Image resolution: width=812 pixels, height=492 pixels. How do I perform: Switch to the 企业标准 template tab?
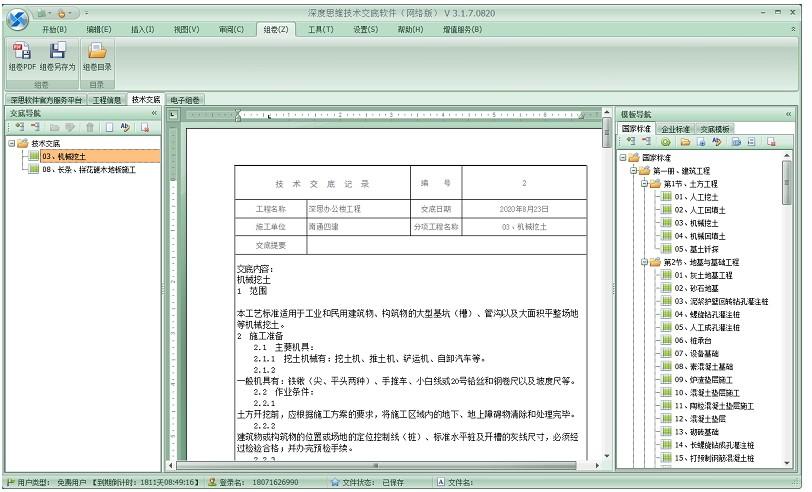pos(675,129)
